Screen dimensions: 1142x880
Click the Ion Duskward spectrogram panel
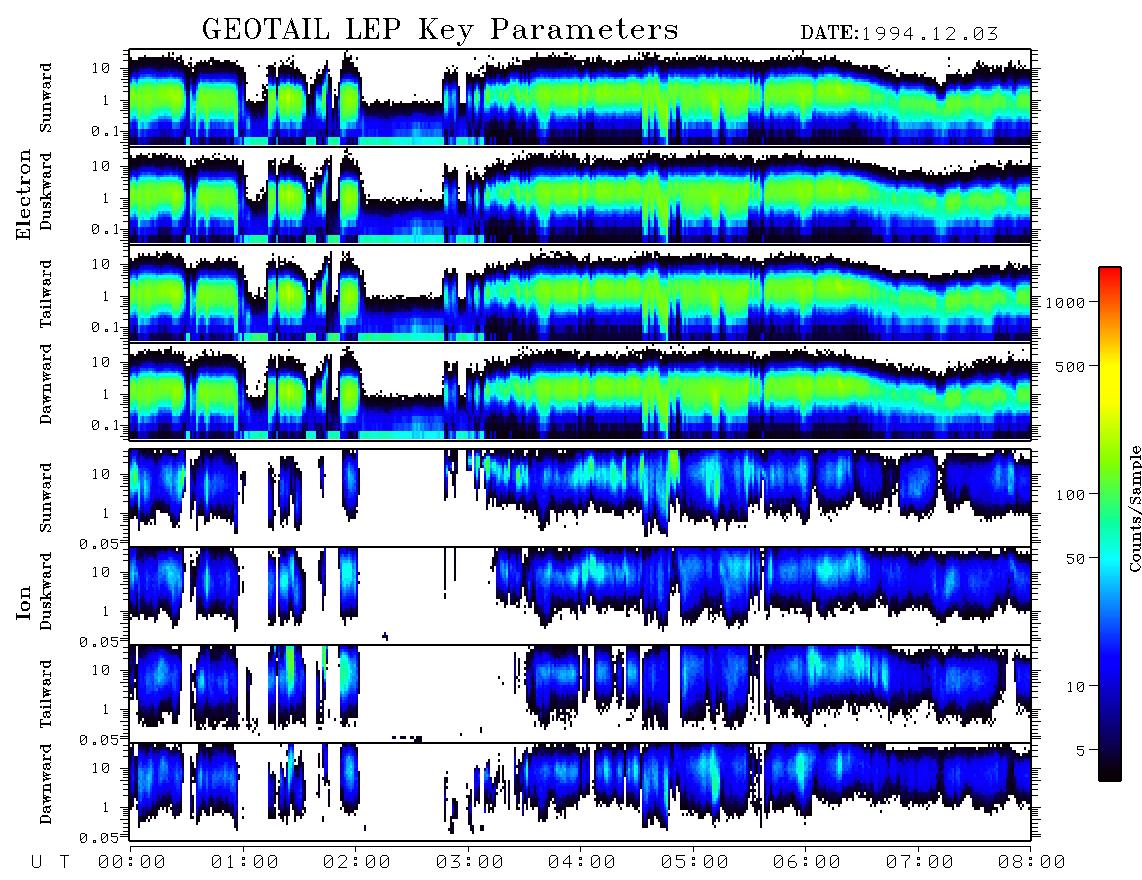(x=580, y=595)
